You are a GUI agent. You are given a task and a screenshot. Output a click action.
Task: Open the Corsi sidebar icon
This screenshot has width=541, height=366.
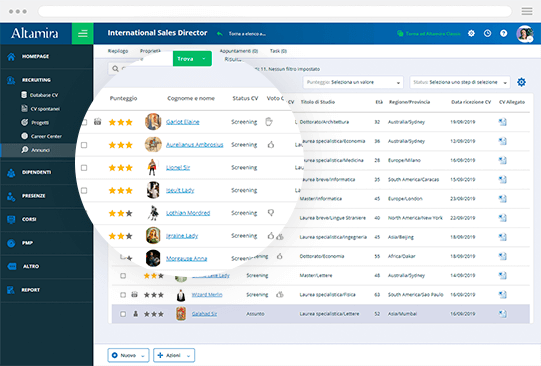coord(11,219)
